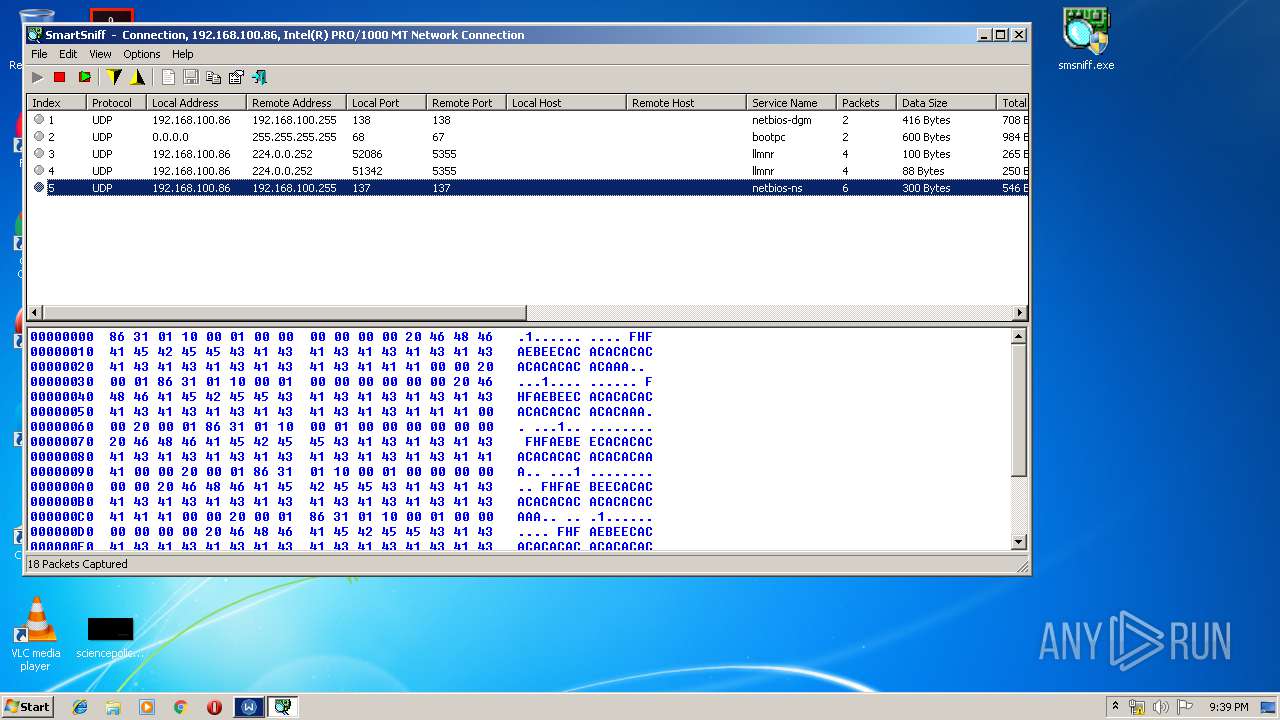This screenshot has height=720, width=1280.
Task: Open the Help menu
Action: click(x=182, y=54)
